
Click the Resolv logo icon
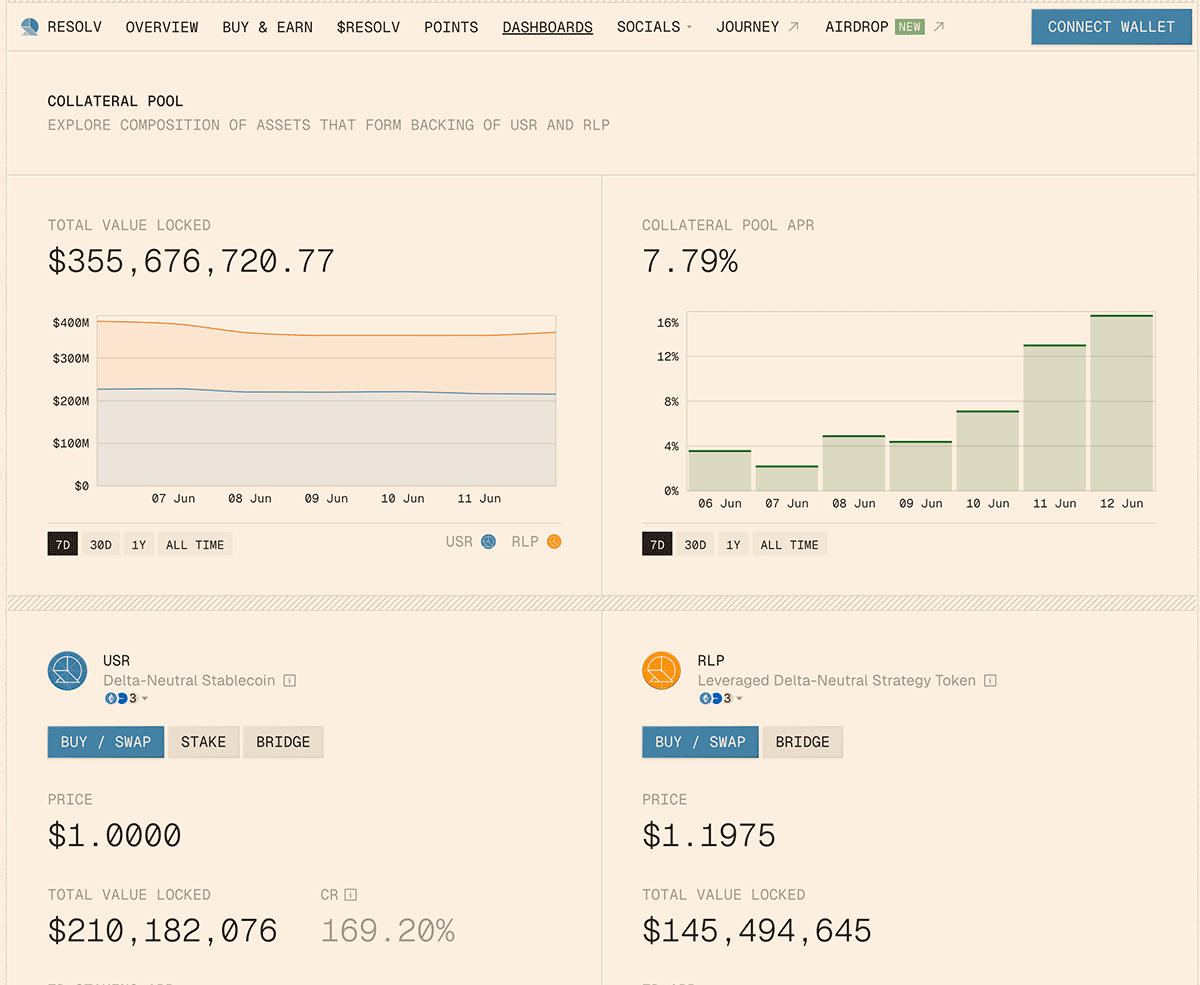click(x=31, y=27)
